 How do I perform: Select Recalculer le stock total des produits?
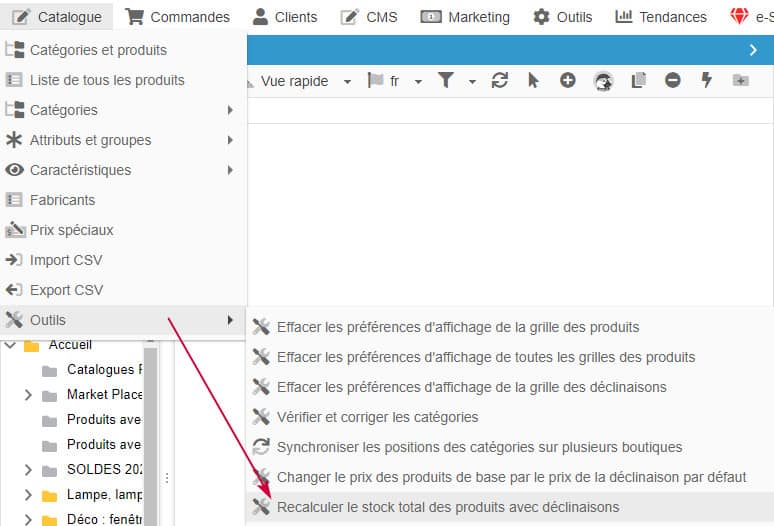(x=447, y=507)
